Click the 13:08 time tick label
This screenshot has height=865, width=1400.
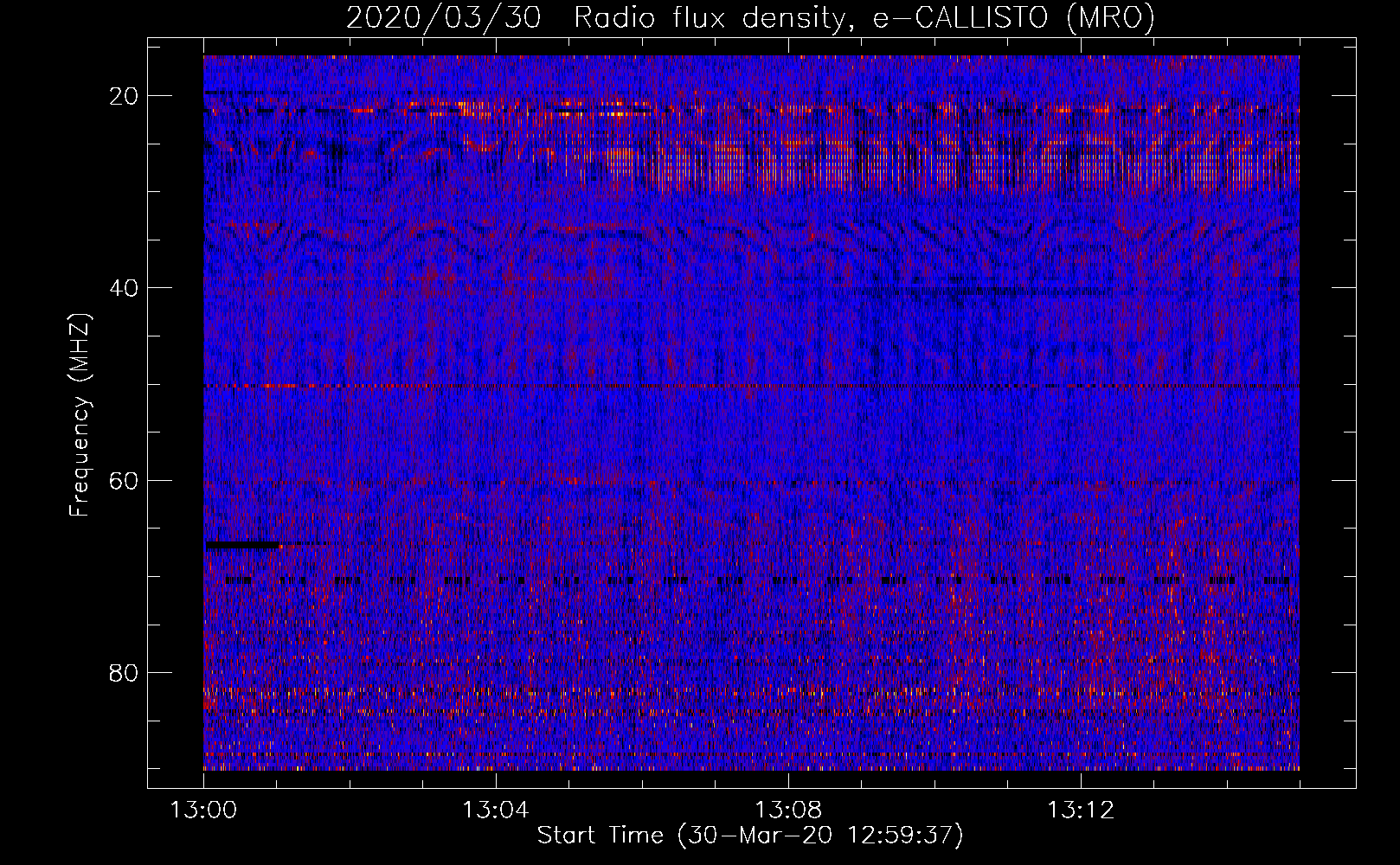tap(787, 811)
